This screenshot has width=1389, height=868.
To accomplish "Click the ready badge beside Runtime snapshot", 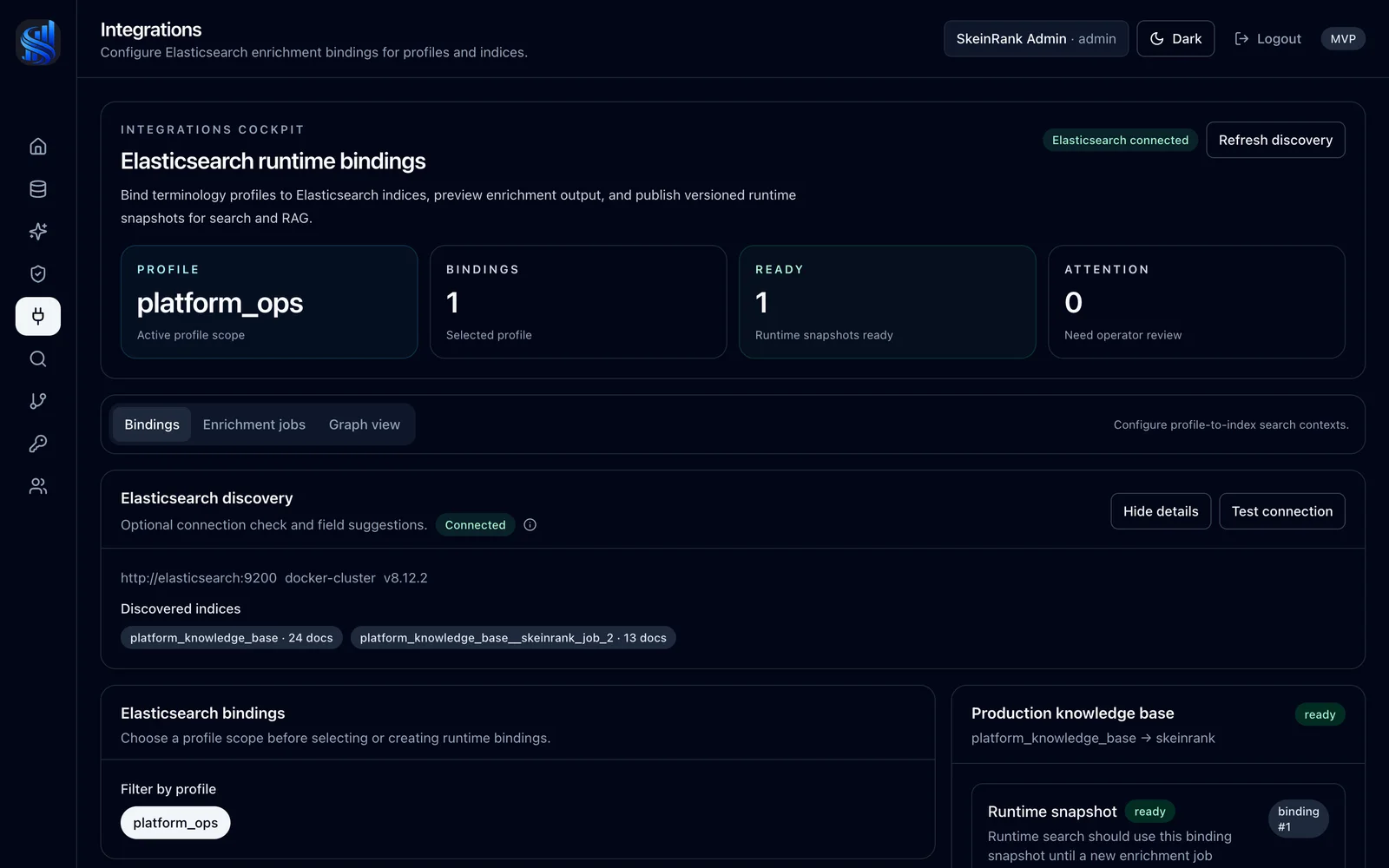I will point(1149,812).
